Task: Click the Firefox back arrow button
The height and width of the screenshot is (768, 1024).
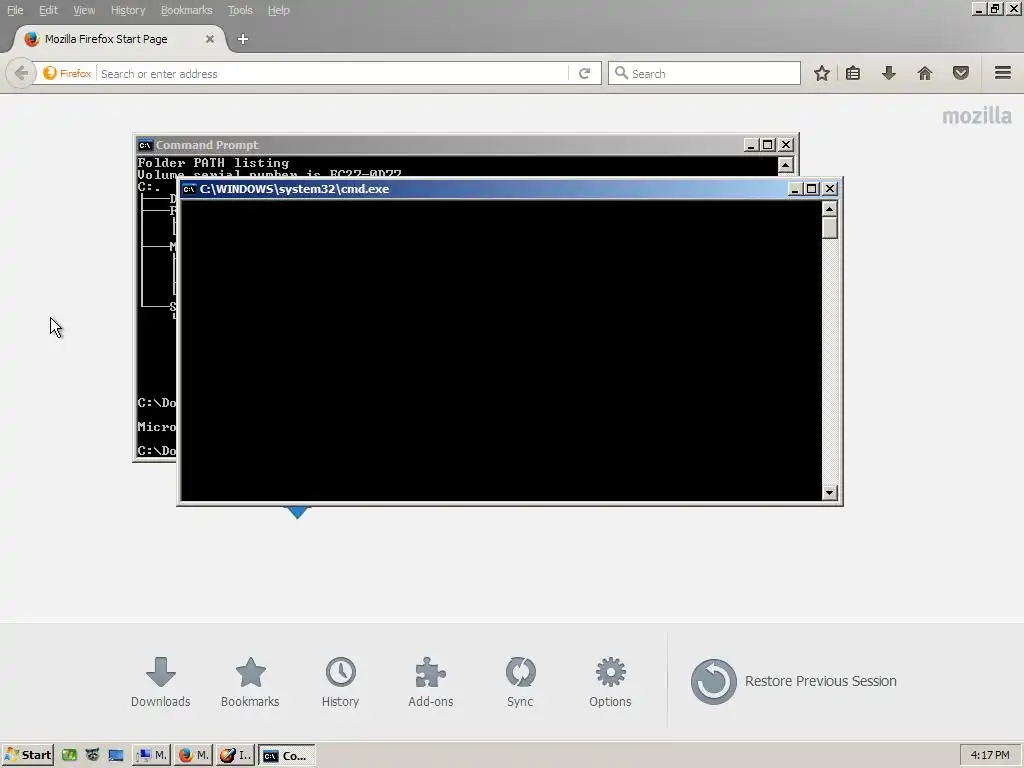Action: [20, 73]
